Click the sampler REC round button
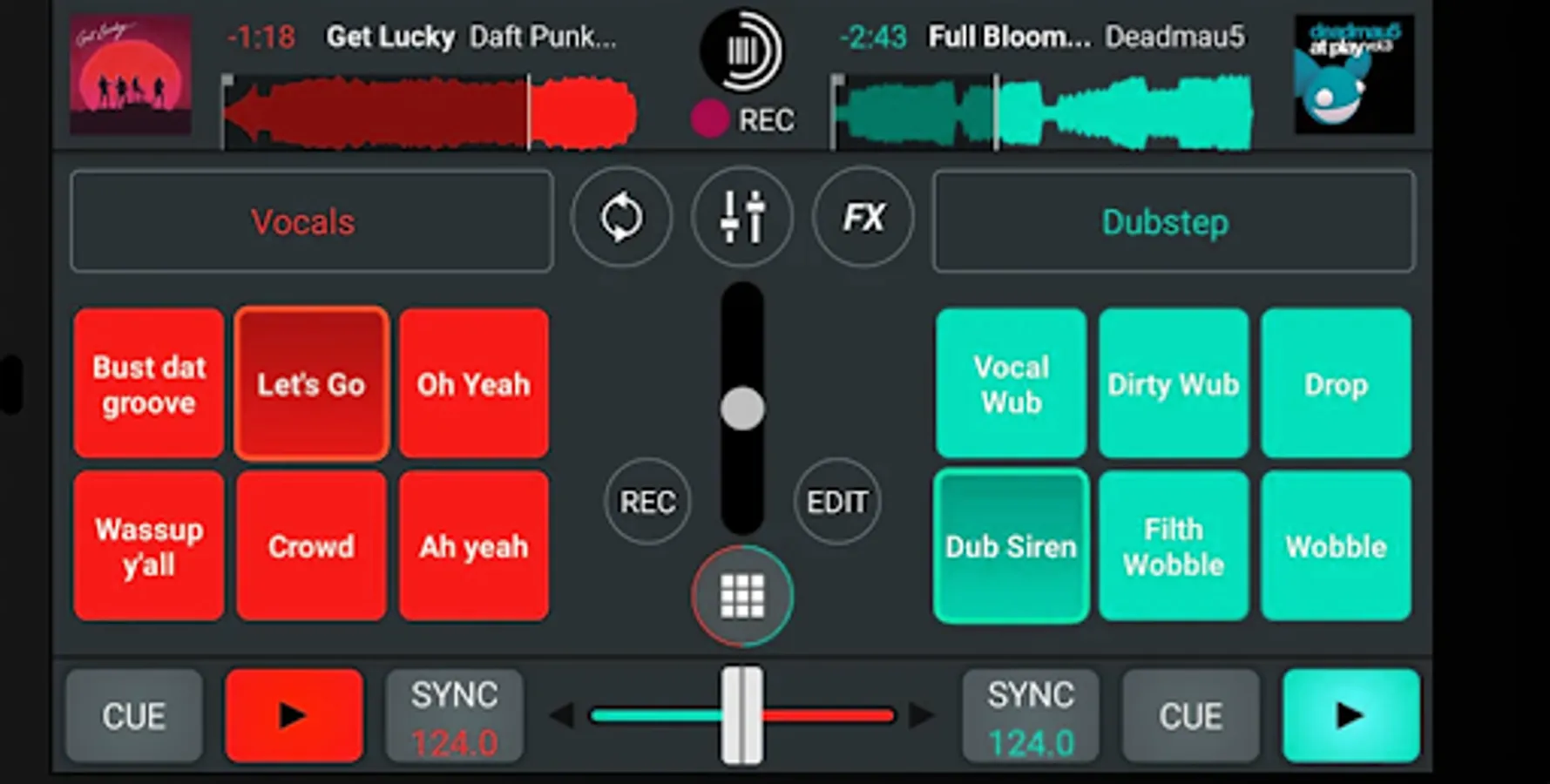Screen dimensions: 1550x784 [647, 502]
